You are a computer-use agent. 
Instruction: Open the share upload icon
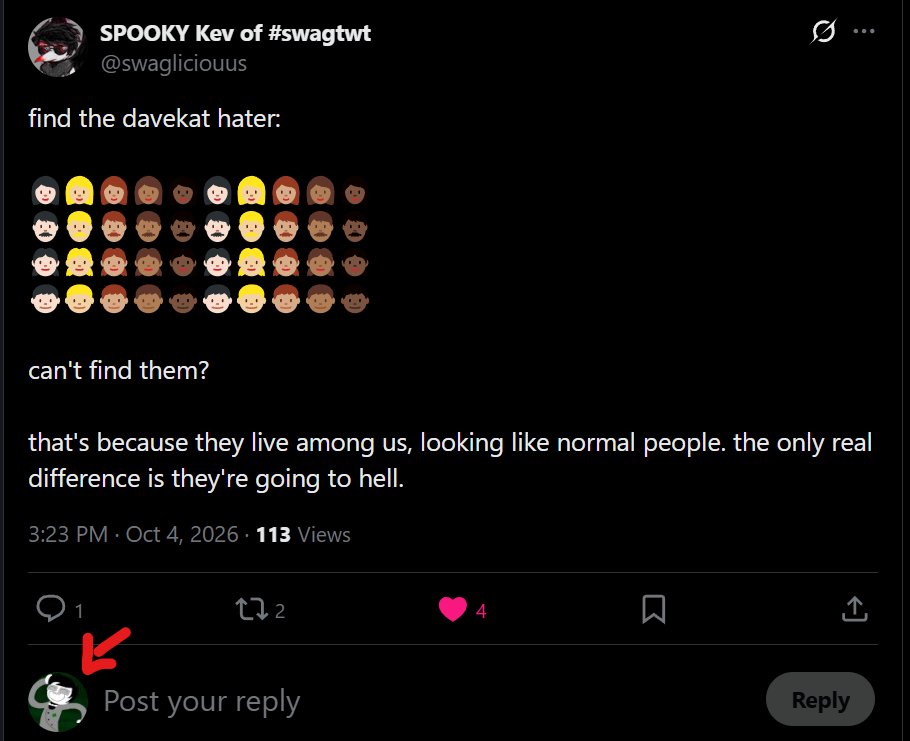pos(854,609)
